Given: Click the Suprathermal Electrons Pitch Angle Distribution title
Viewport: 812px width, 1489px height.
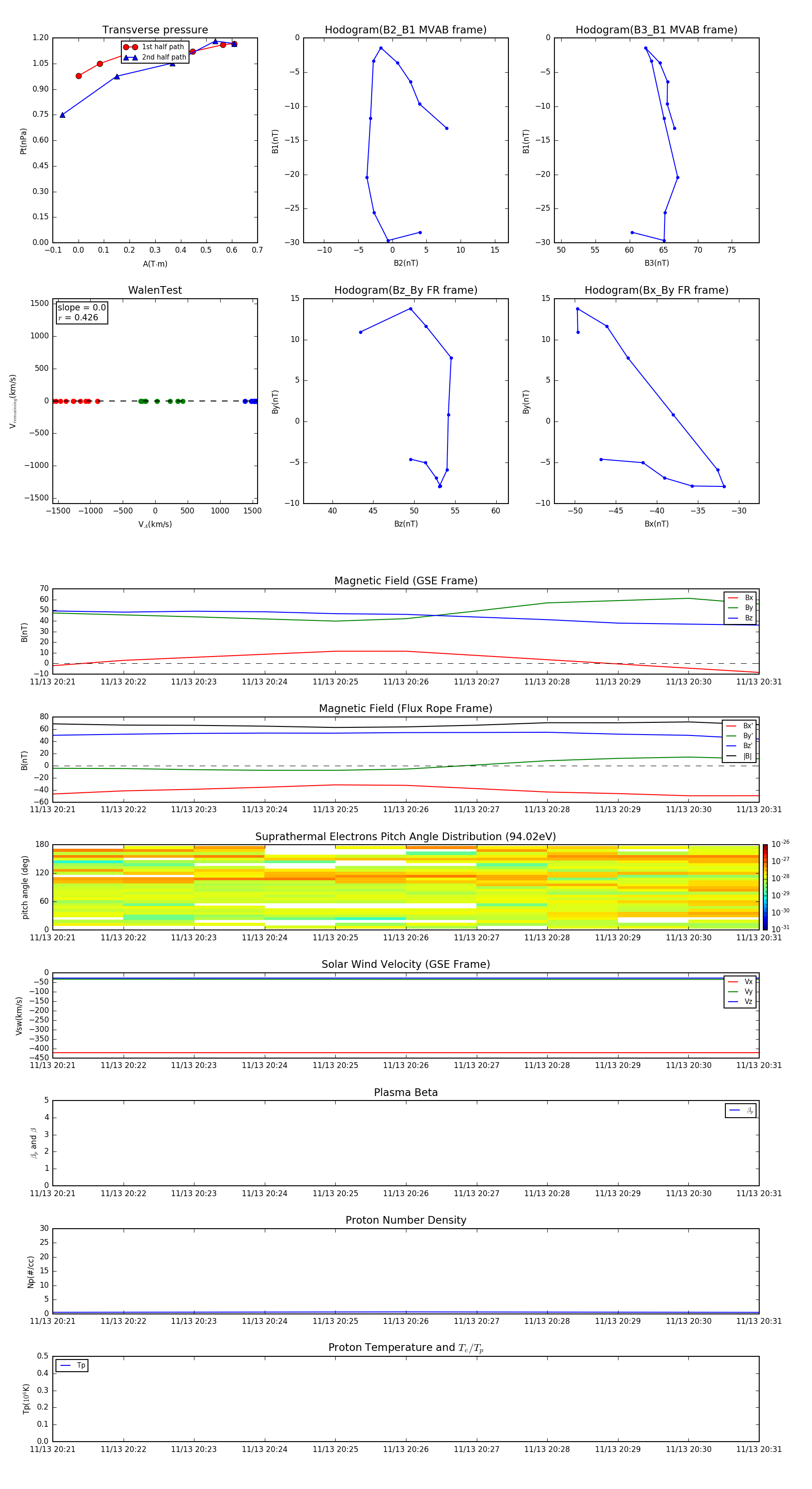Looking at the screenshot, I should [x=406, y=837].
